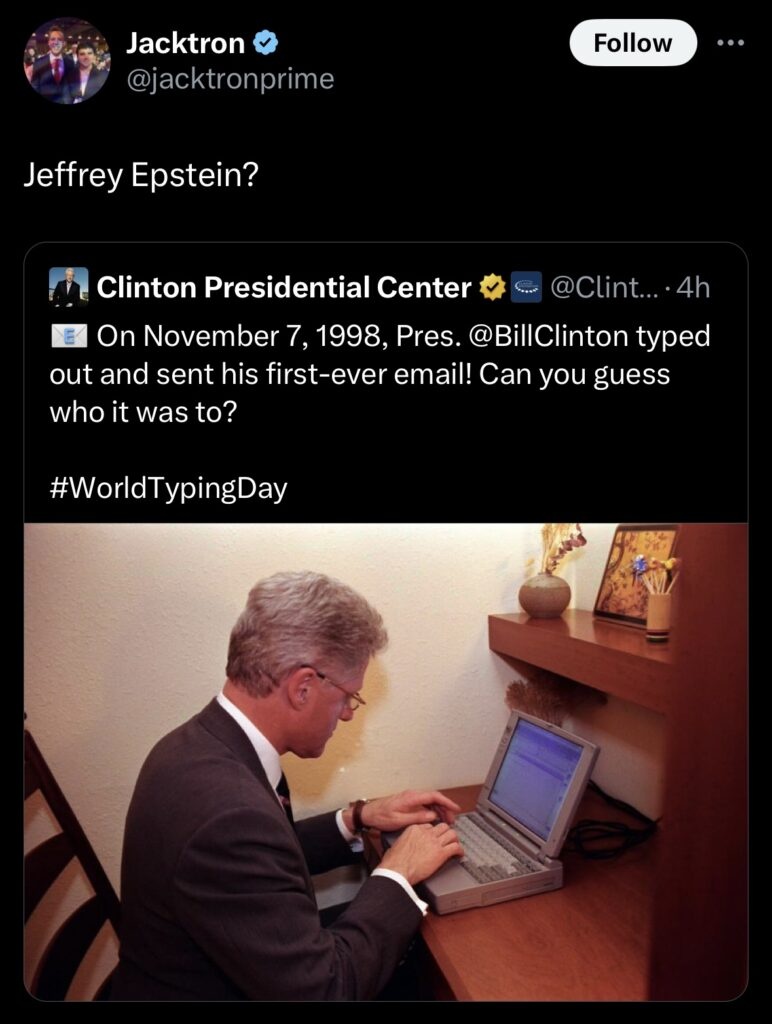
Task: Click the Clinton Presidential Center avatar
Action: pyautogui.click(x=69, y=288)
